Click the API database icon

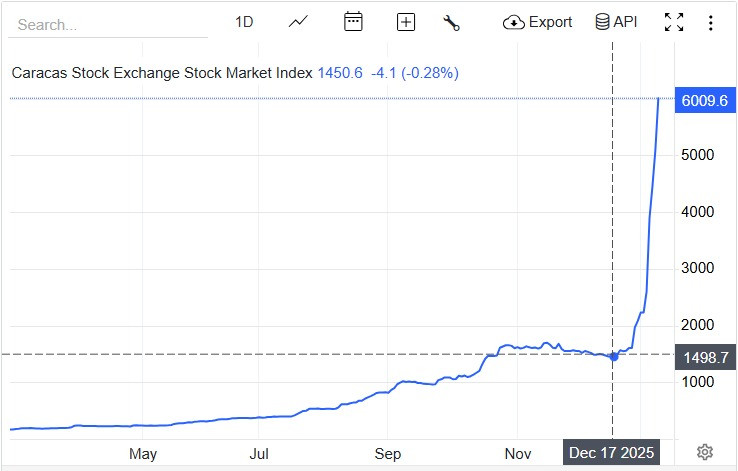tap(602, 22)
